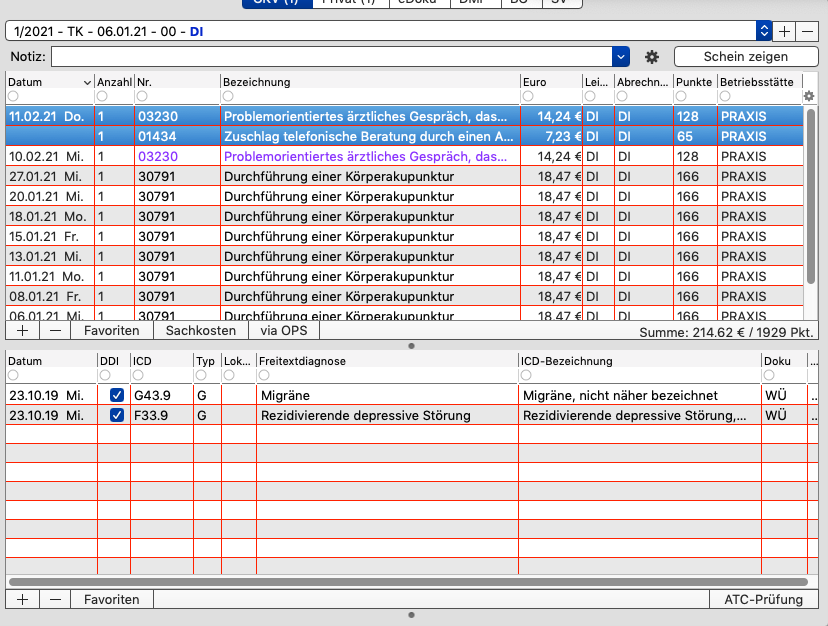This screenshot has height=626, width=828.
Task: Click the via OPS button
Action: [284, 331]
